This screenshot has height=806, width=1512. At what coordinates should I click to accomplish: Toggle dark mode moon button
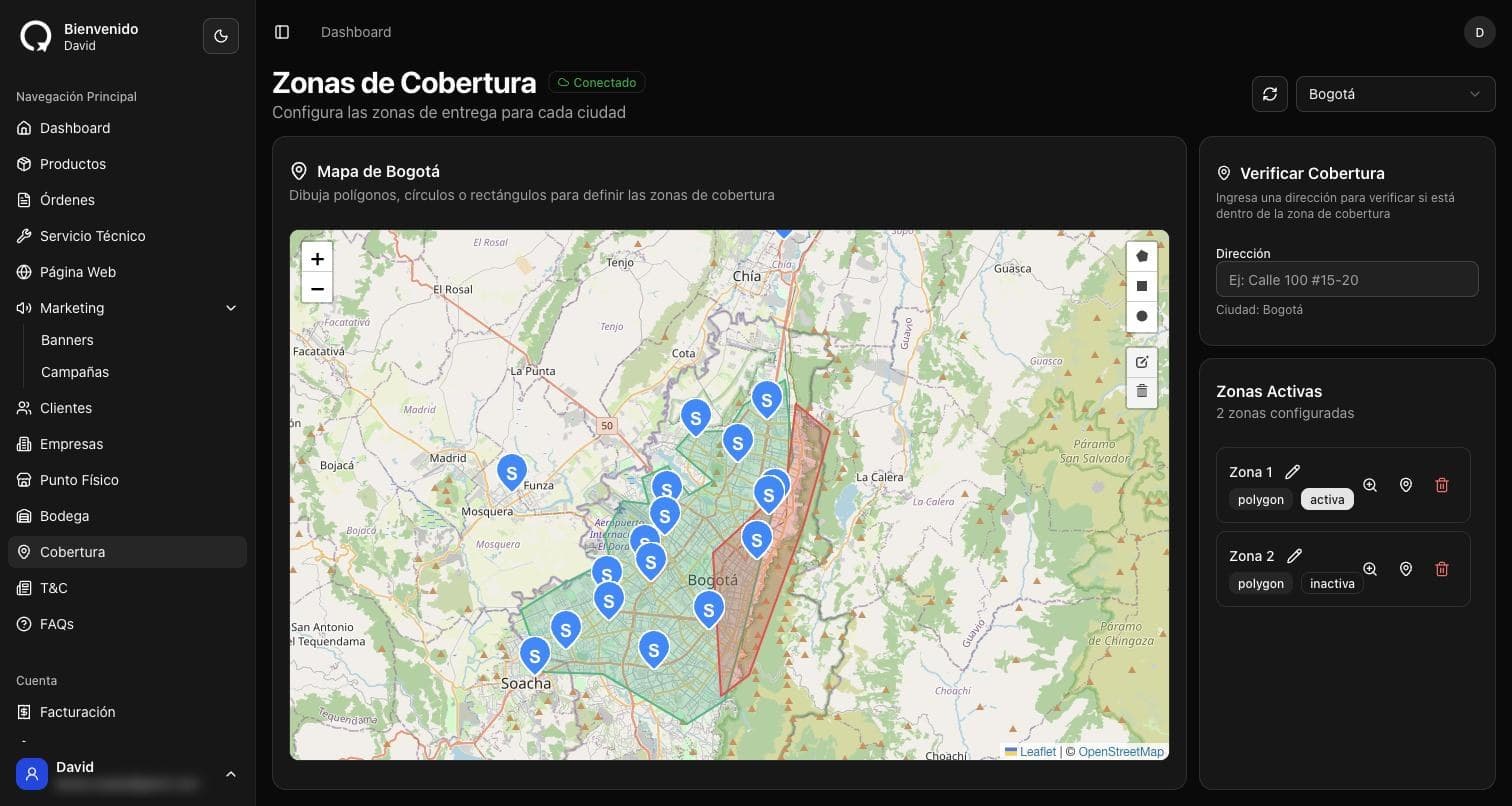[x=221, y=36]
